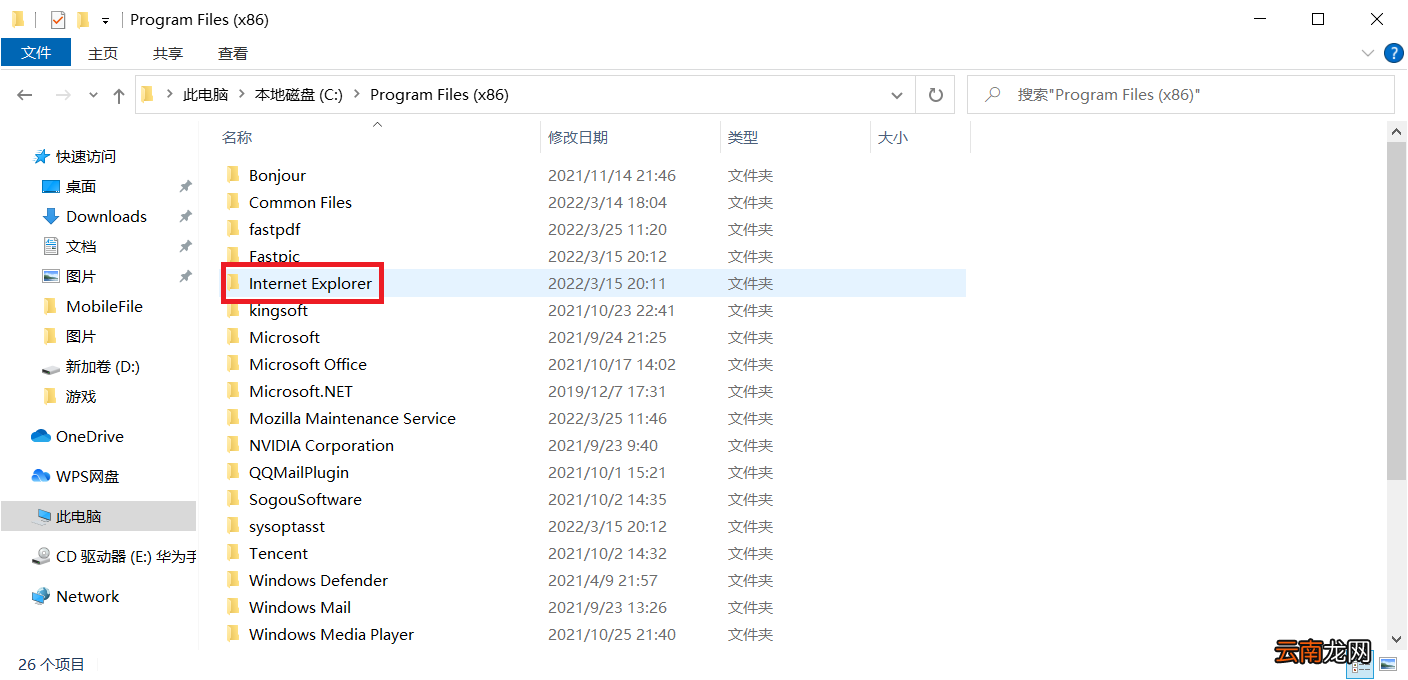
Task: Select the Internet Explorer folder
Action: (593, 283)
